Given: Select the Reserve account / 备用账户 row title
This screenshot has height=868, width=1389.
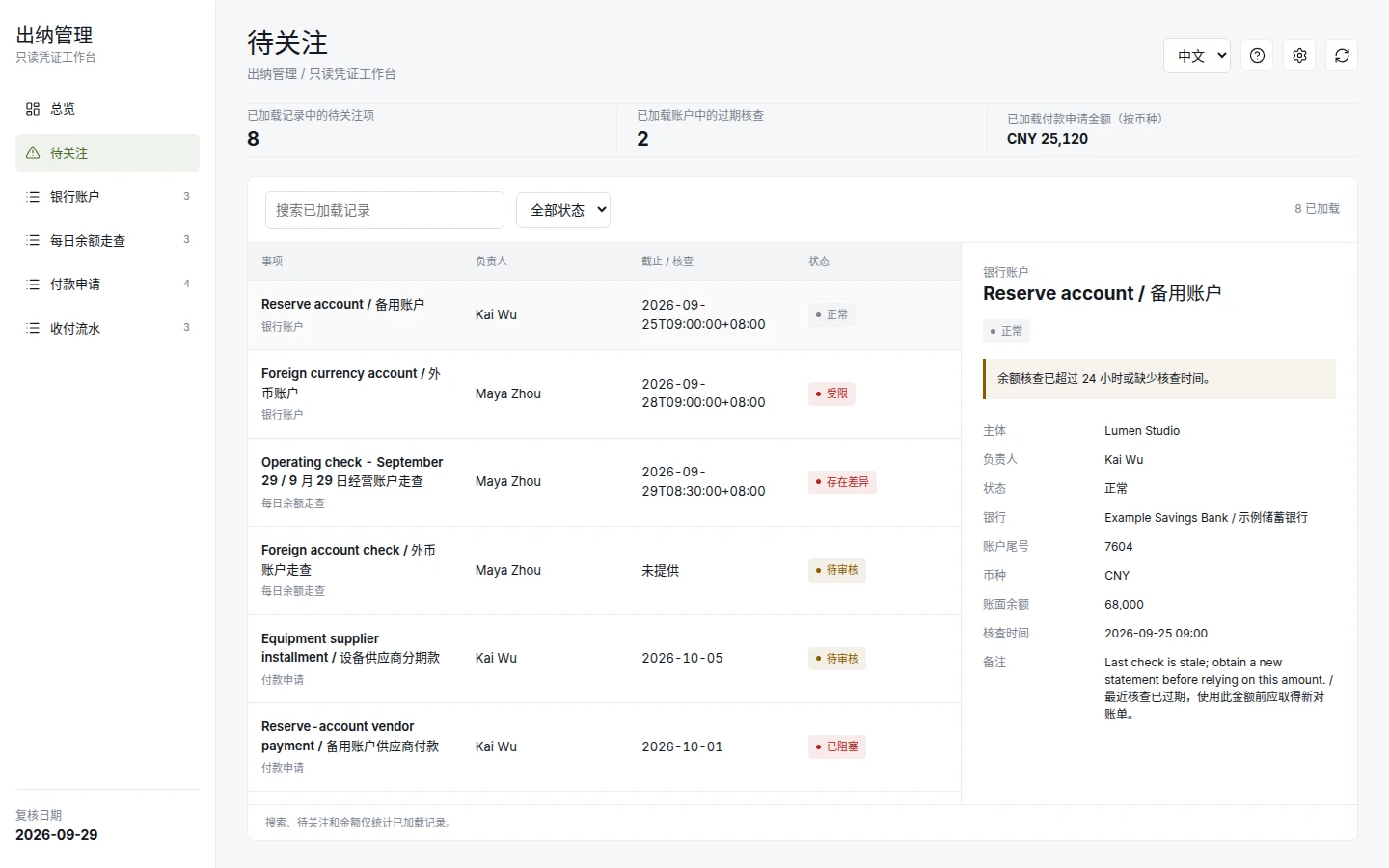Looking at the screenshot, I should pyautogui.click(x=342, y=304).
